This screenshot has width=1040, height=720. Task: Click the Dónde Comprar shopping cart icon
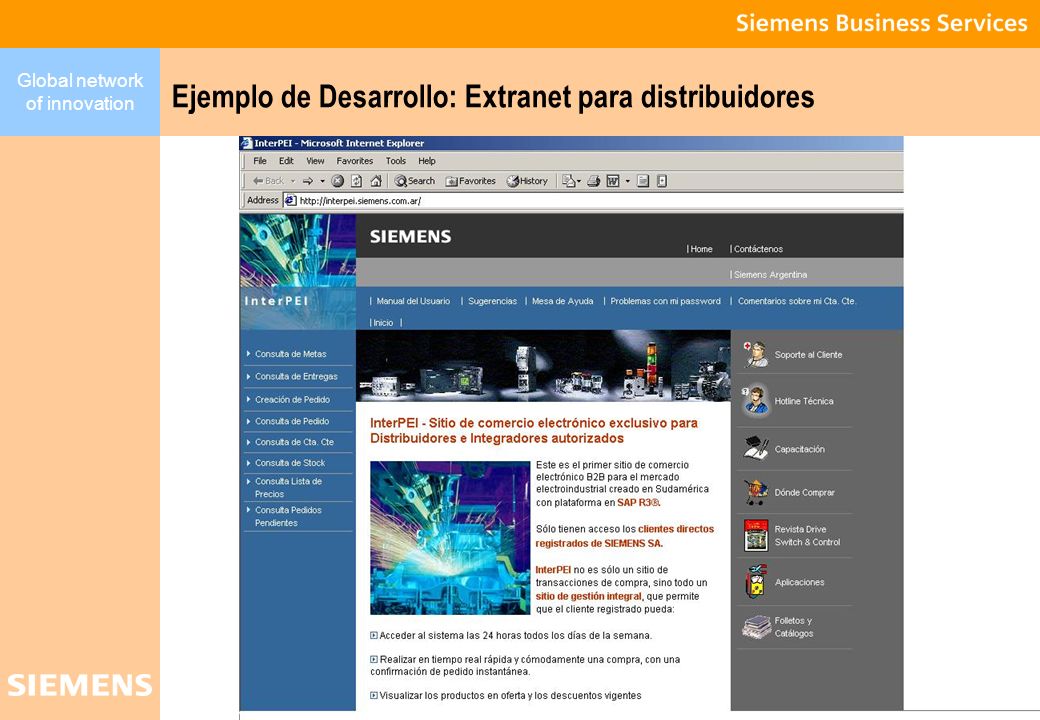click(755, 492)
